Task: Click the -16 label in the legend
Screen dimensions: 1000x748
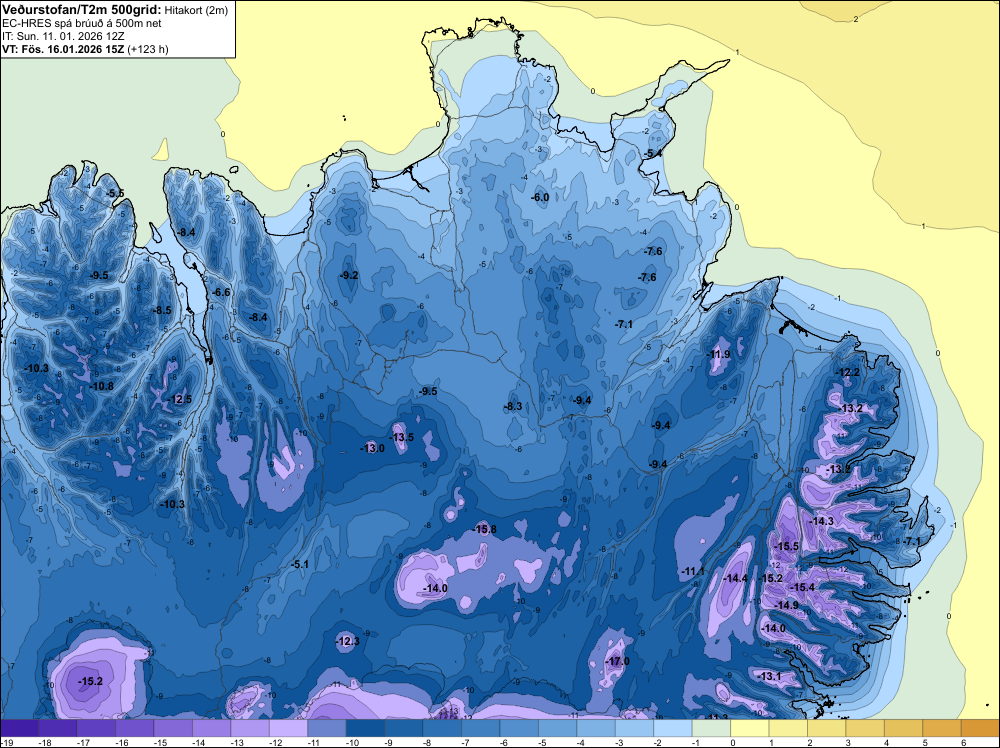Action: tap(122, 742)
